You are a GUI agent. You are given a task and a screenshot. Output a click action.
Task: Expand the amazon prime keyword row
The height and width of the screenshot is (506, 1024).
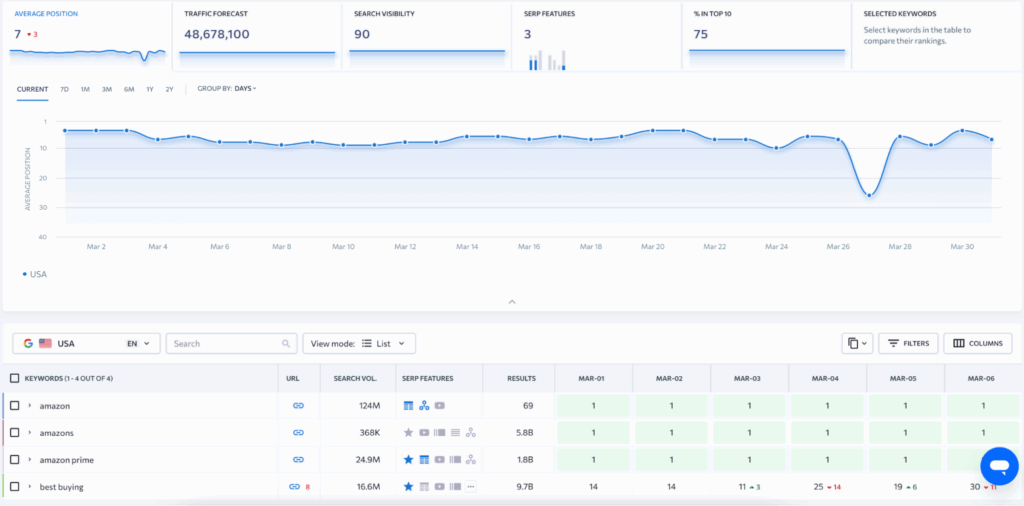click(x=29, y=460)
